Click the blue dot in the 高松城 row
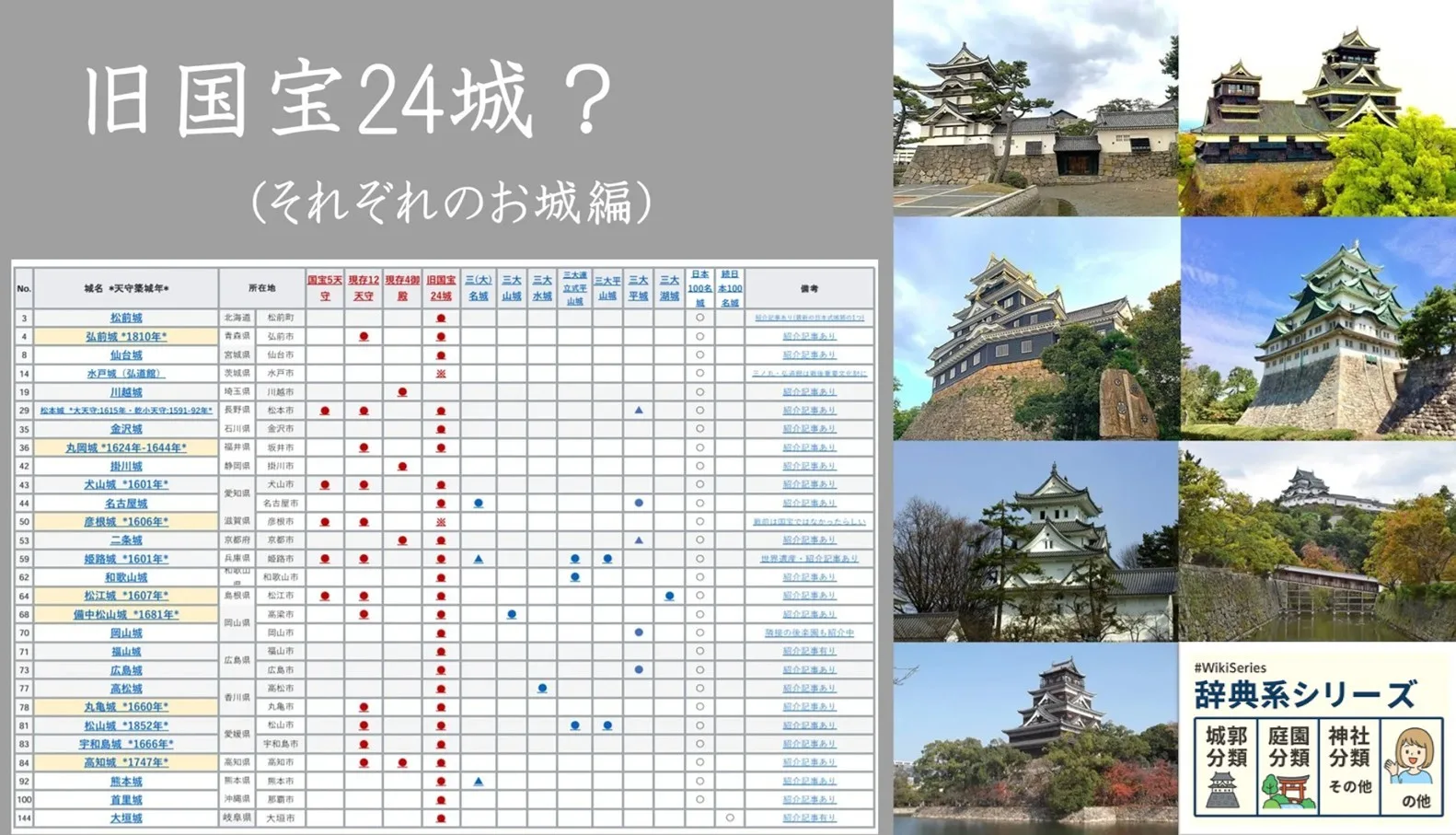1456x835 pixels. tap(542, 688)
